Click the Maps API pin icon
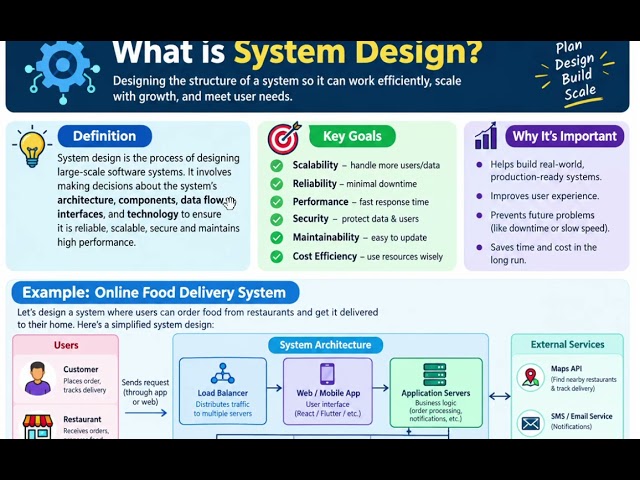 point(530,378)
